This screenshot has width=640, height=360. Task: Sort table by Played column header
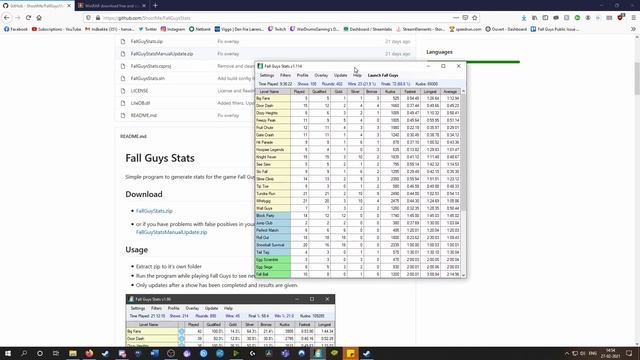pyautogui.click(x=299, y=92)
